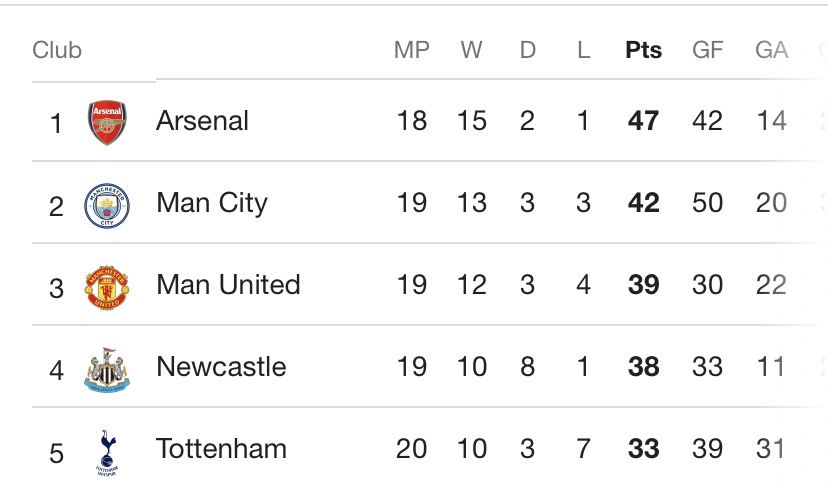Click the W wins column header

471,50
